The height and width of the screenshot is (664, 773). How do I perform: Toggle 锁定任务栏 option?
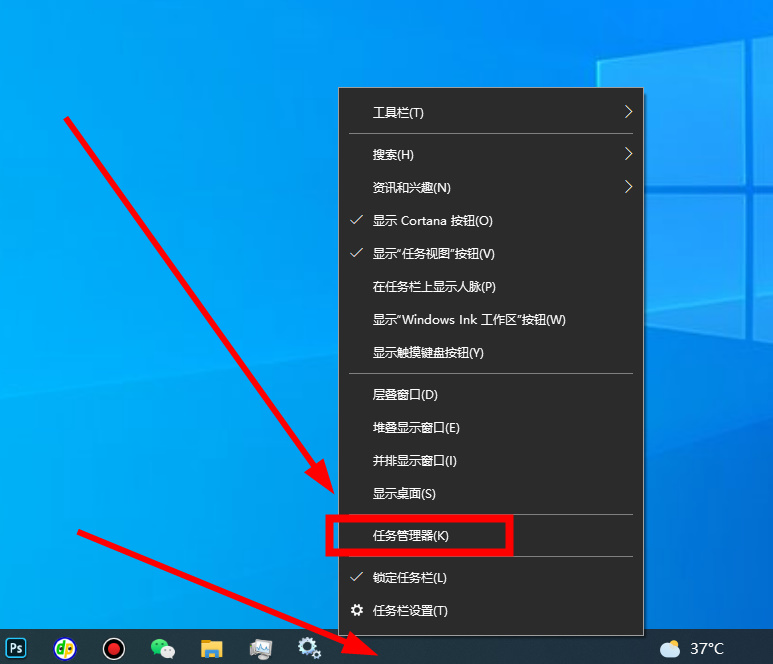409,578
